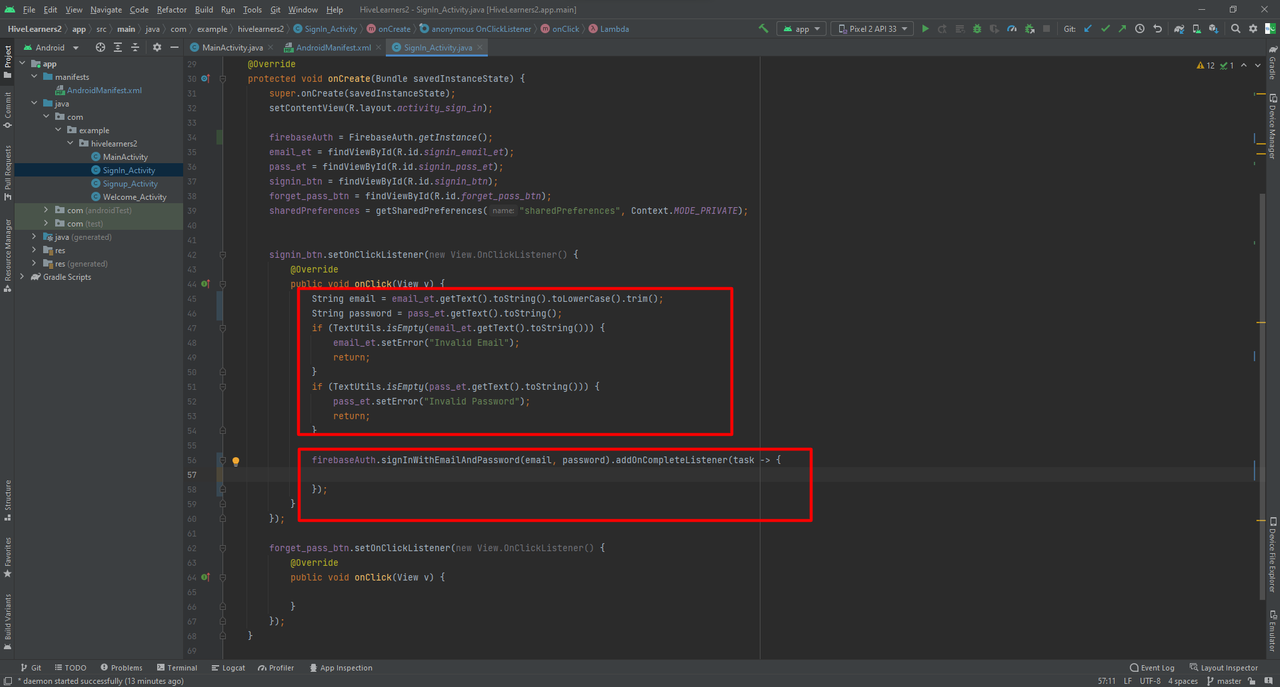The width and height of the screenshot is (1280, 687).
Task: Open the IDE Settings gear in the top toolbar
Action: pos(1253,29)
